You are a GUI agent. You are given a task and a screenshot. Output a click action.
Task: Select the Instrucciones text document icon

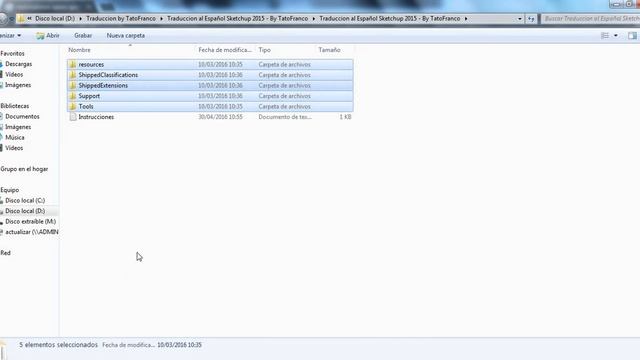click(73, 117)
